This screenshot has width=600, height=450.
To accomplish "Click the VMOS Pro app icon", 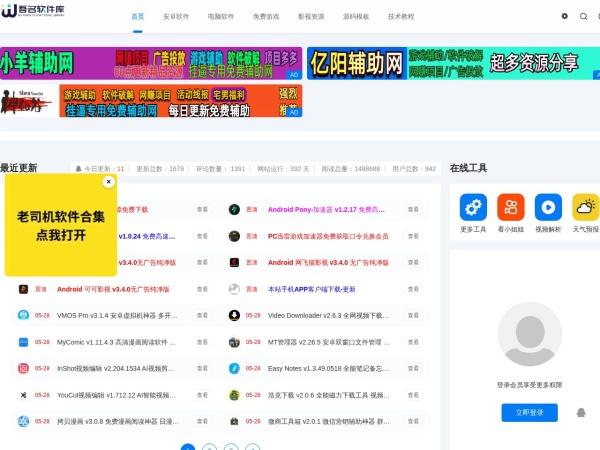I will coord(23,315).
